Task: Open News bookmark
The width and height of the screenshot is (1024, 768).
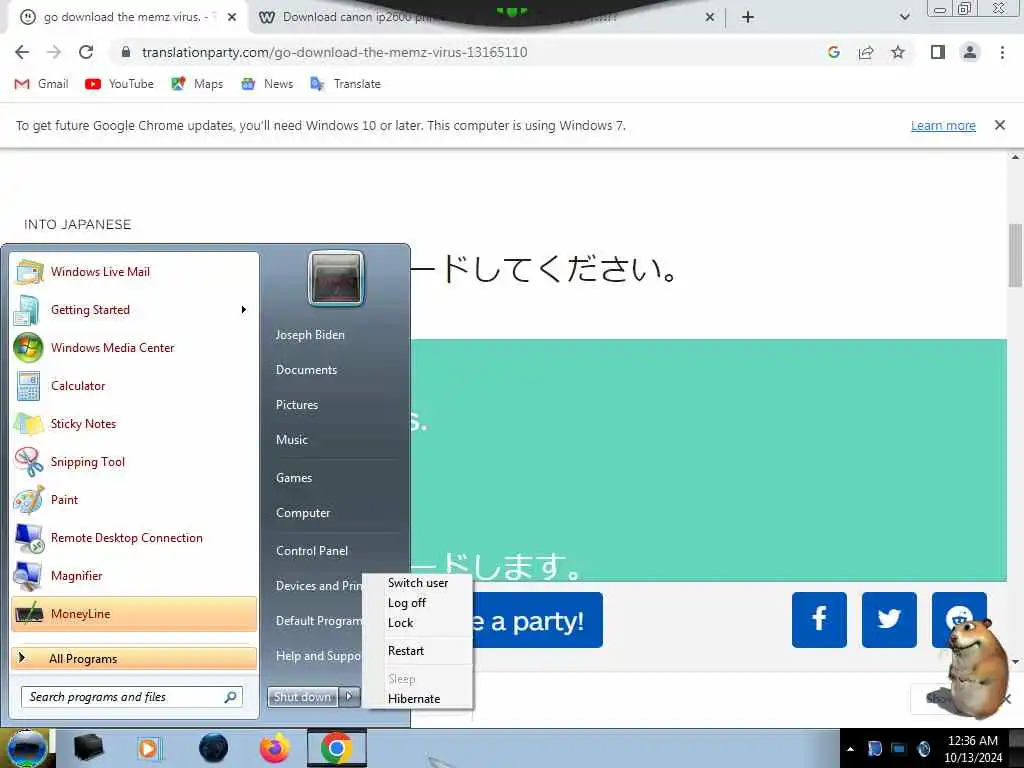Action: point(267,84)
